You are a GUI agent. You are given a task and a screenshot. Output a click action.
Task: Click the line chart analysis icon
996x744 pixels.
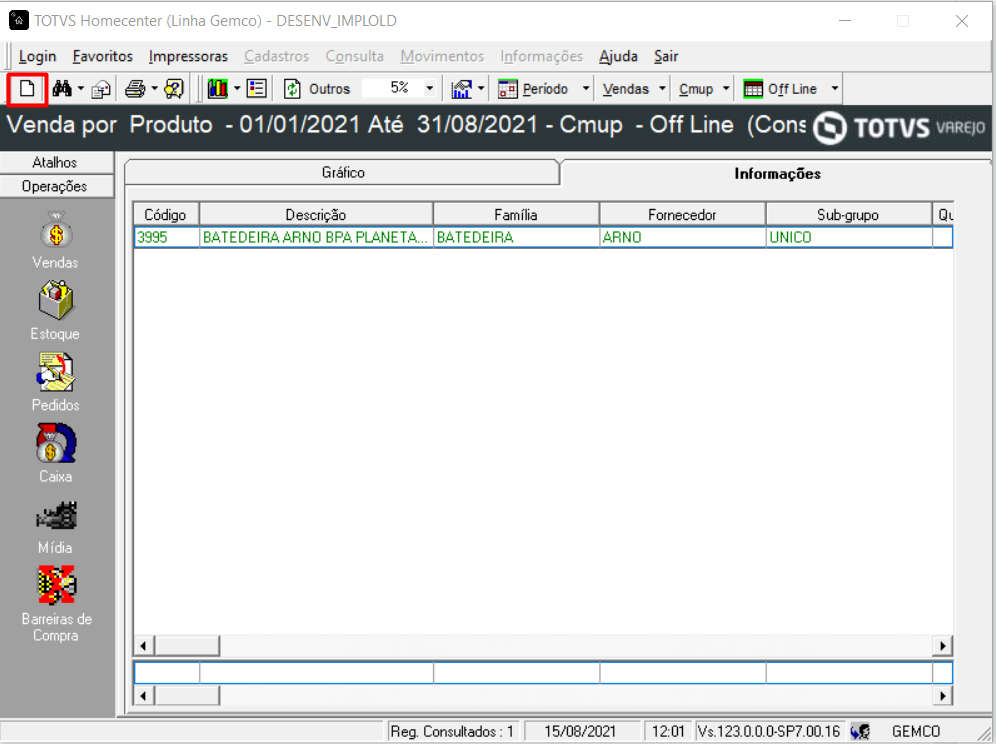point(462,89)
